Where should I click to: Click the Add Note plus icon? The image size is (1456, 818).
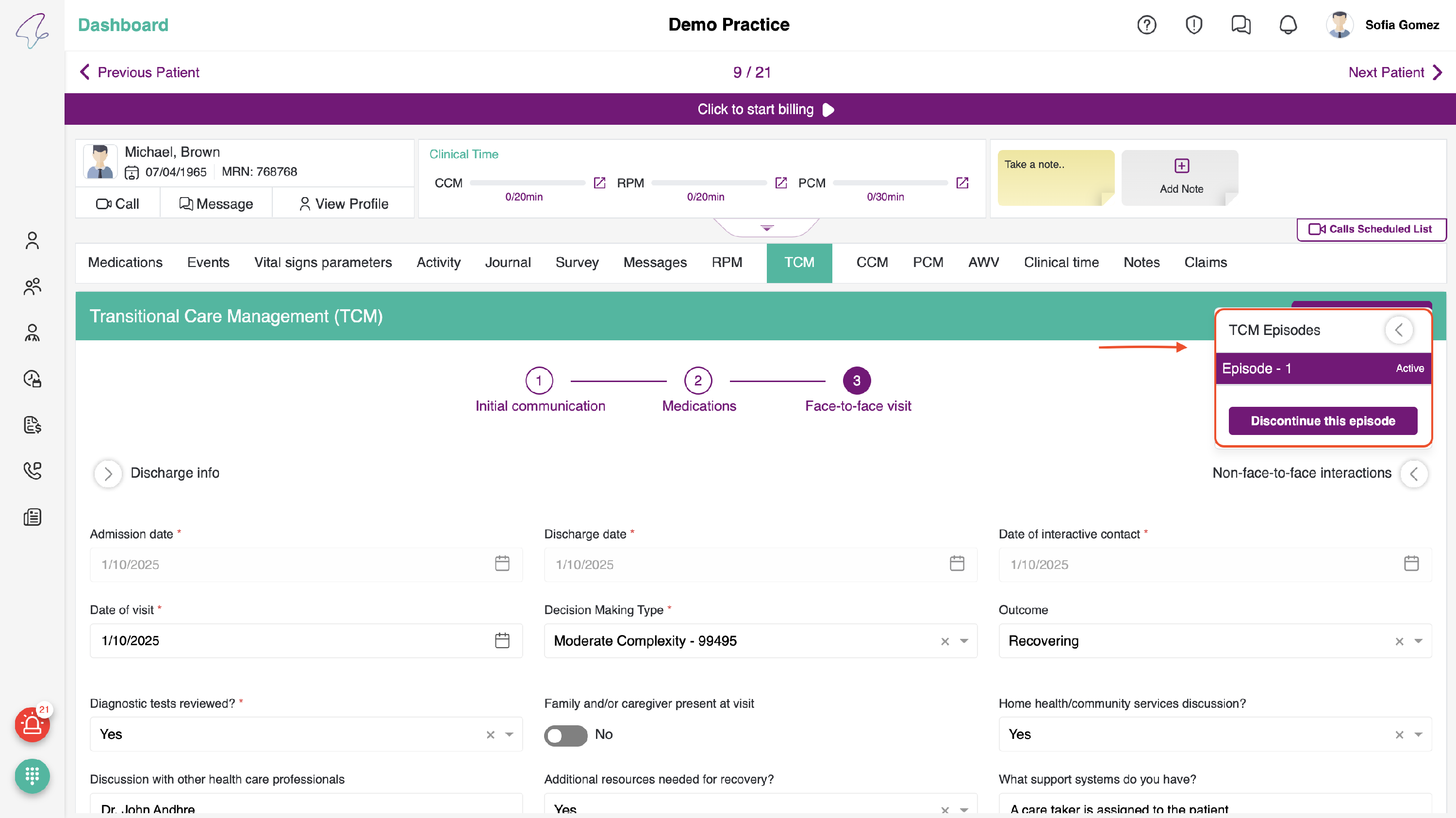click(x=1181, y=166)
